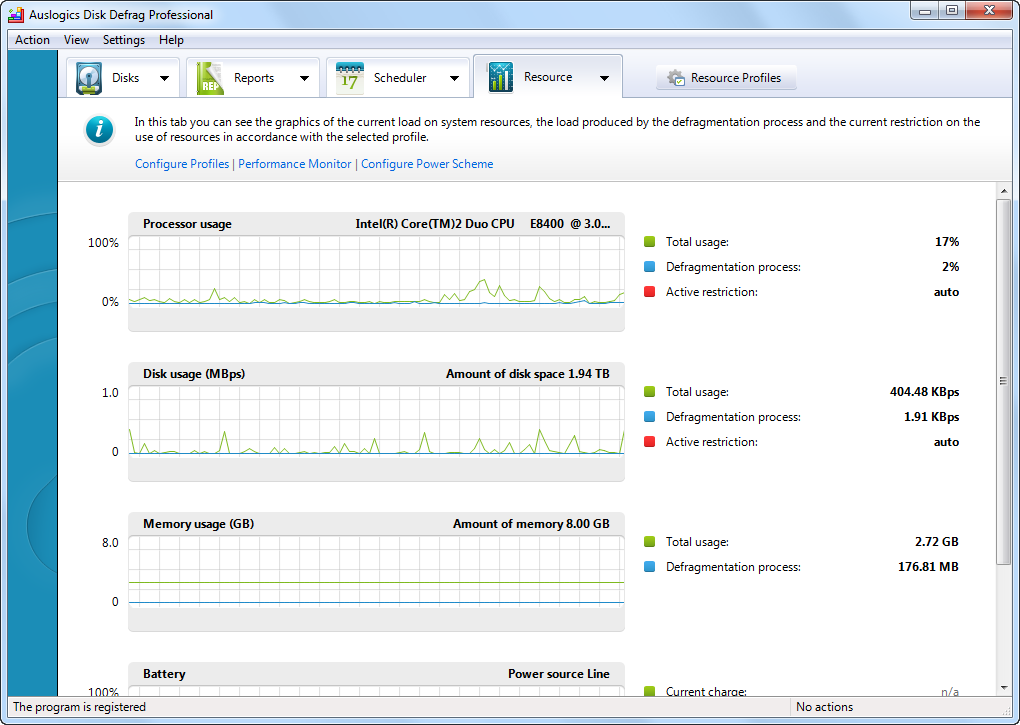Screen dimensions: 1020x725
Task: Close the Auslogics Disk Defrag window
Action: (x=989, y=10)
